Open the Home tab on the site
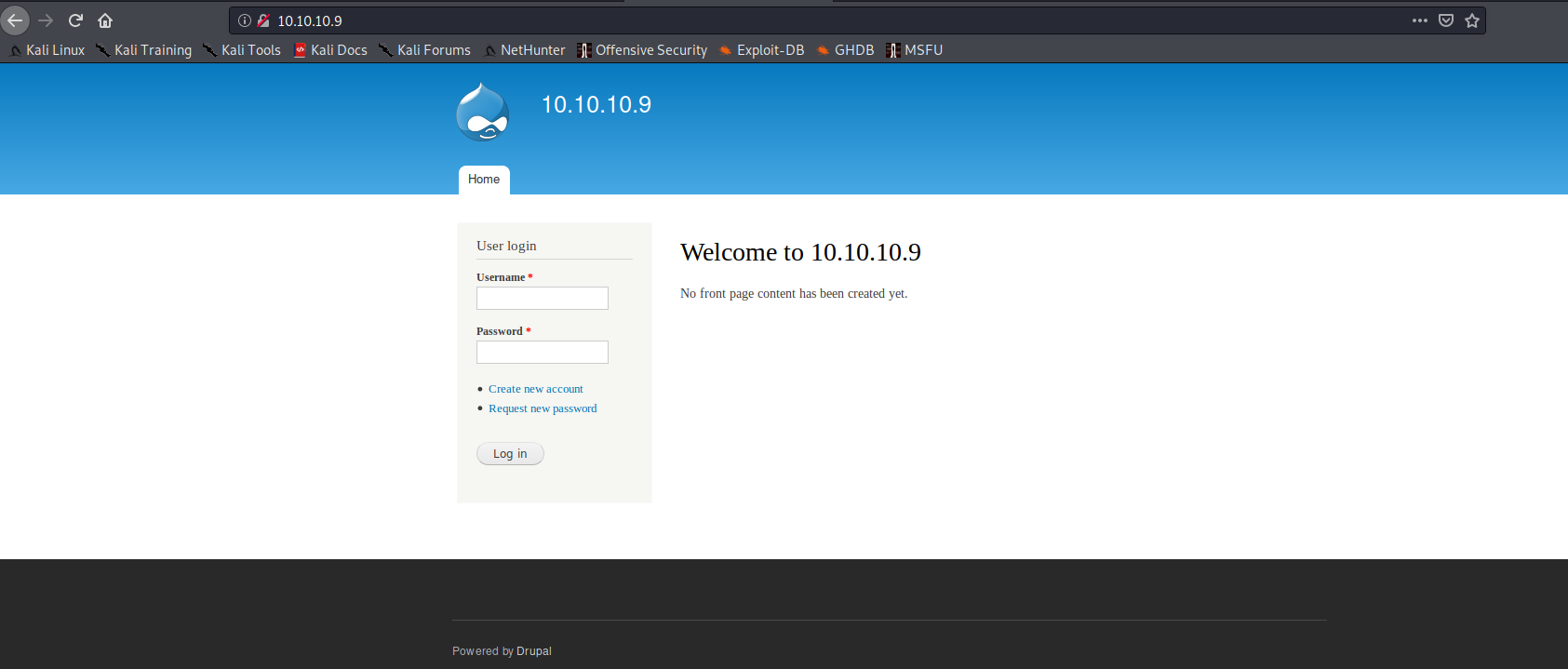The image size is (1568, 669). [484, 180]
